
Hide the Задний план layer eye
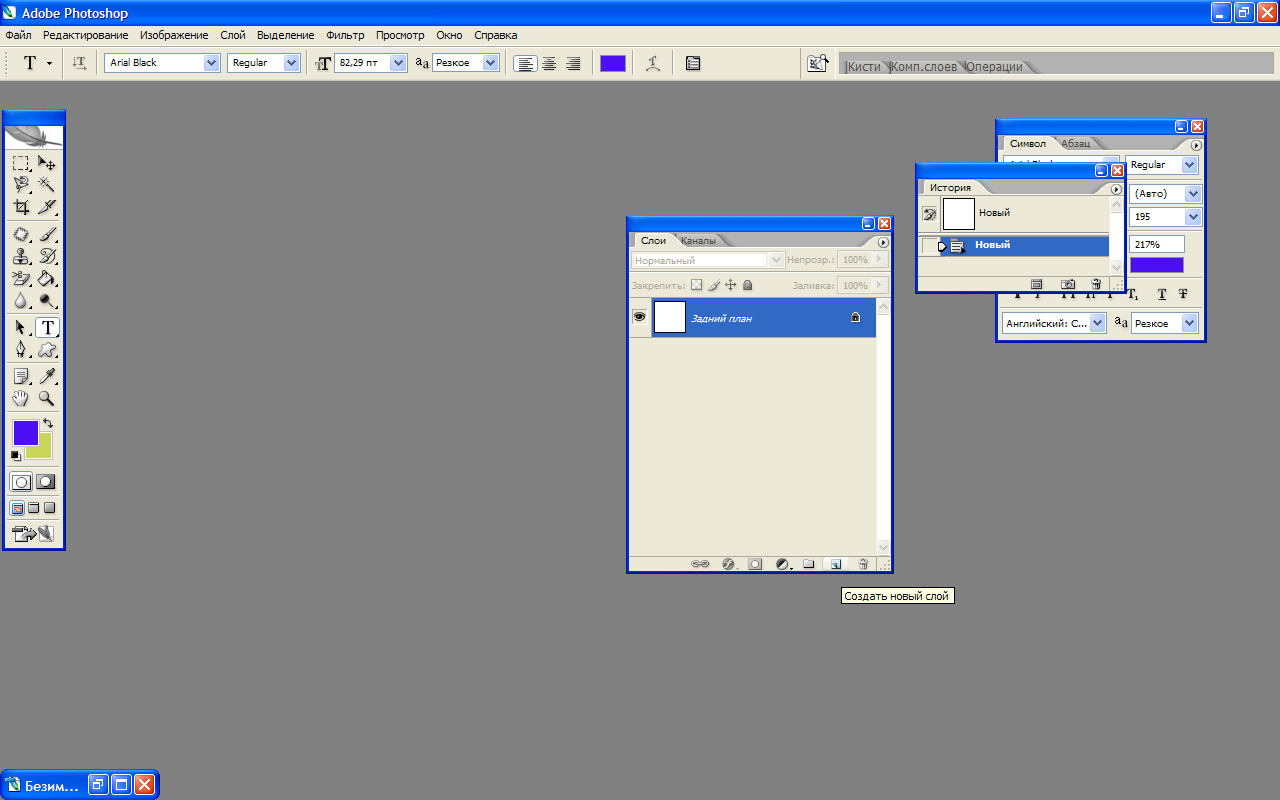639,317
